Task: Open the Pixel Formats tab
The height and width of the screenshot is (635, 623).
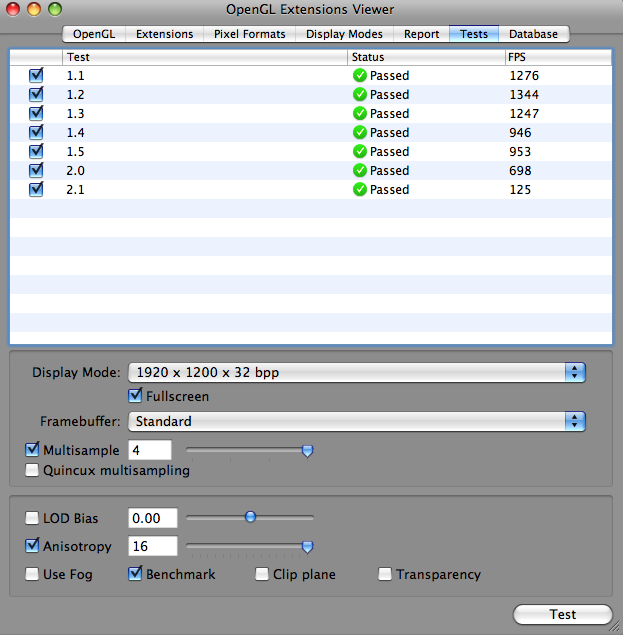Action: 250,34
